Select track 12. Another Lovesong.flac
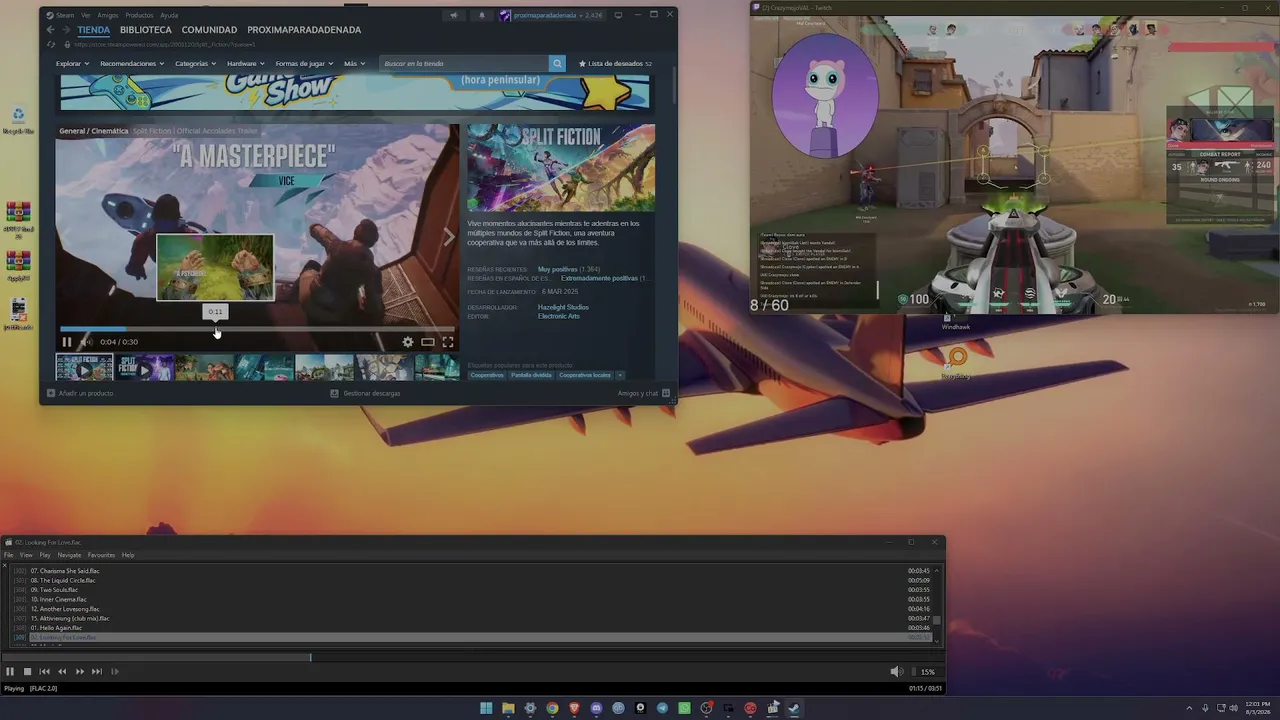This screenshot has width=1280, height=720. 470,609
